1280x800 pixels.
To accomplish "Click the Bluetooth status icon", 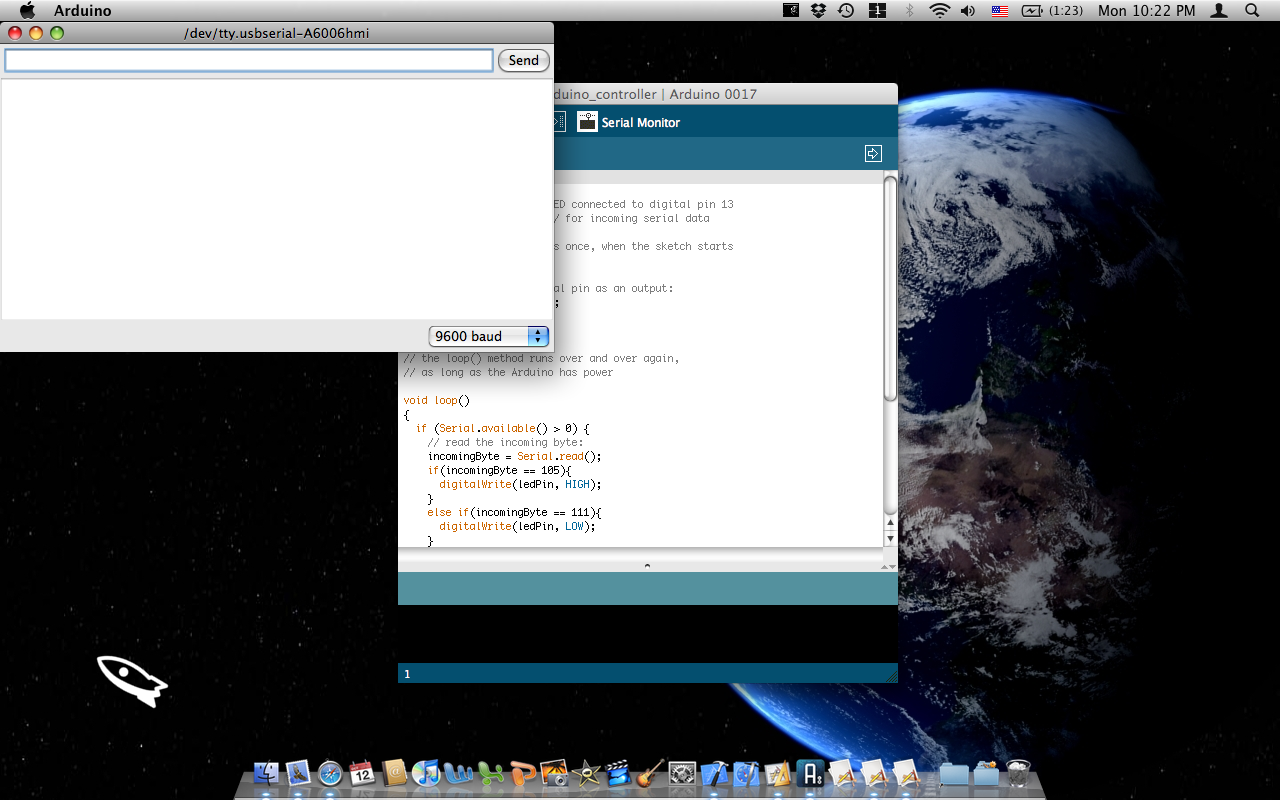I will point(909,11).
